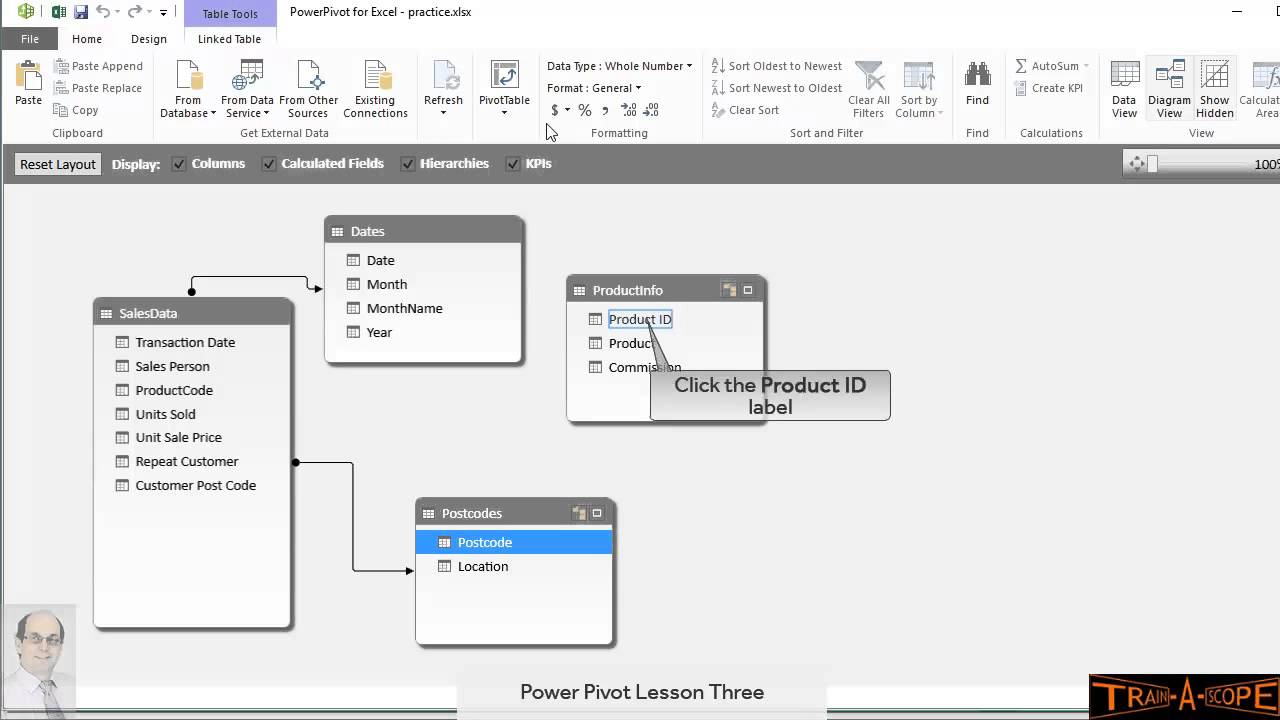
Task: Click Clear Sort
Action: tap(745, 110)
